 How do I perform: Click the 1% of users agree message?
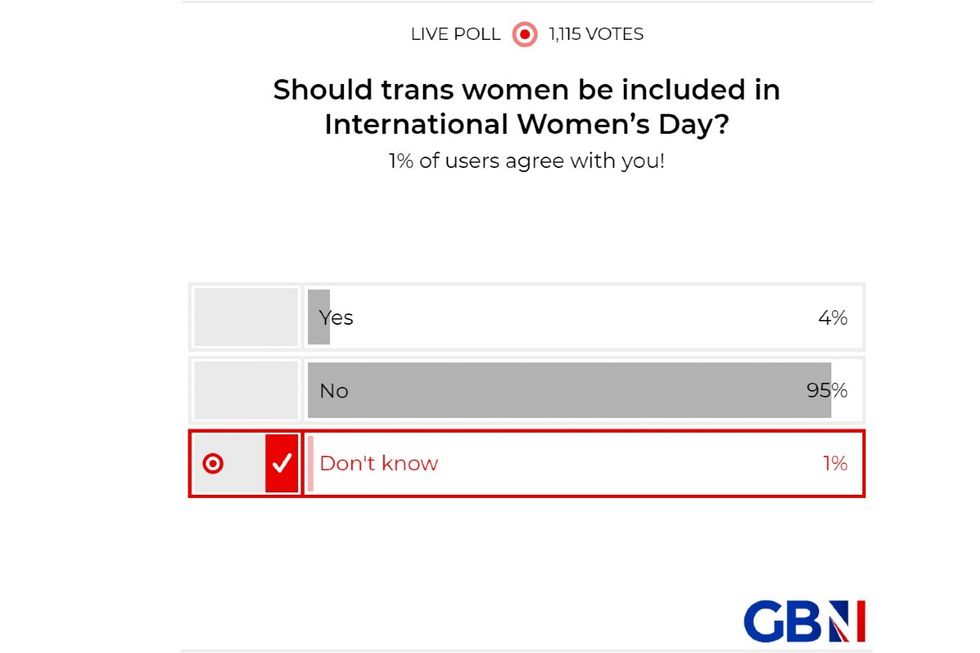click(x=527, y=160)
